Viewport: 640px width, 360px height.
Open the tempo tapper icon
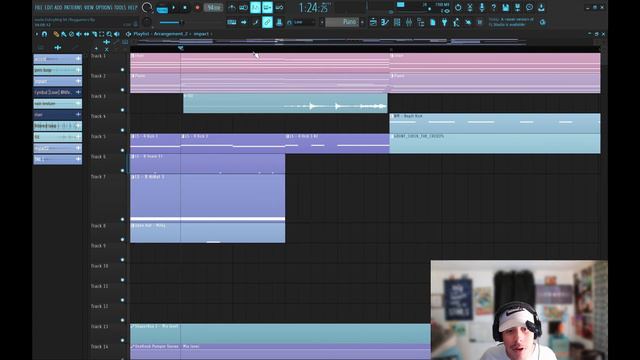point(456,22)
